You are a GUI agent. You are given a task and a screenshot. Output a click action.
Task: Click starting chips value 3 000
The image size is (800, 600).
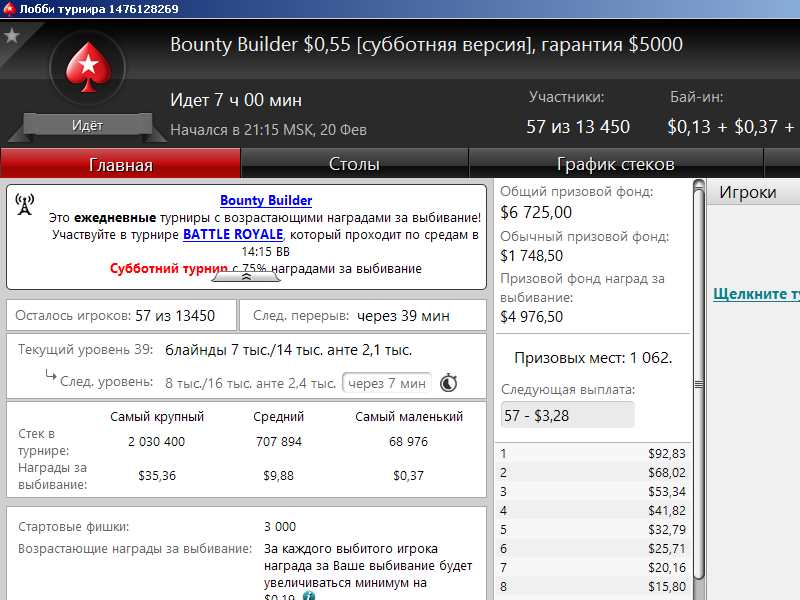[280, 527]
